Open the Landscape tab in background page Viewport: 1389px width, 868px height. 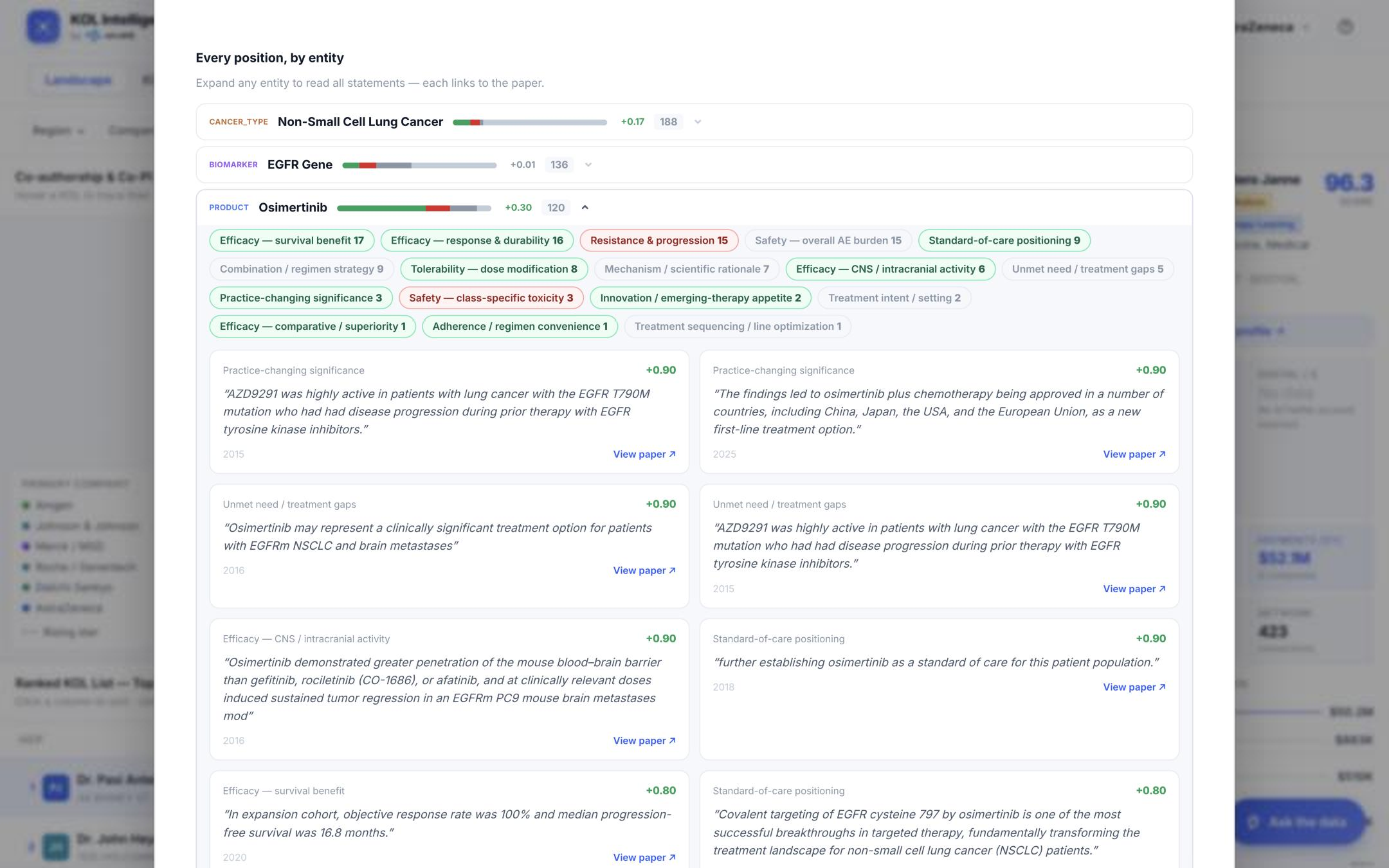[78, 80]
